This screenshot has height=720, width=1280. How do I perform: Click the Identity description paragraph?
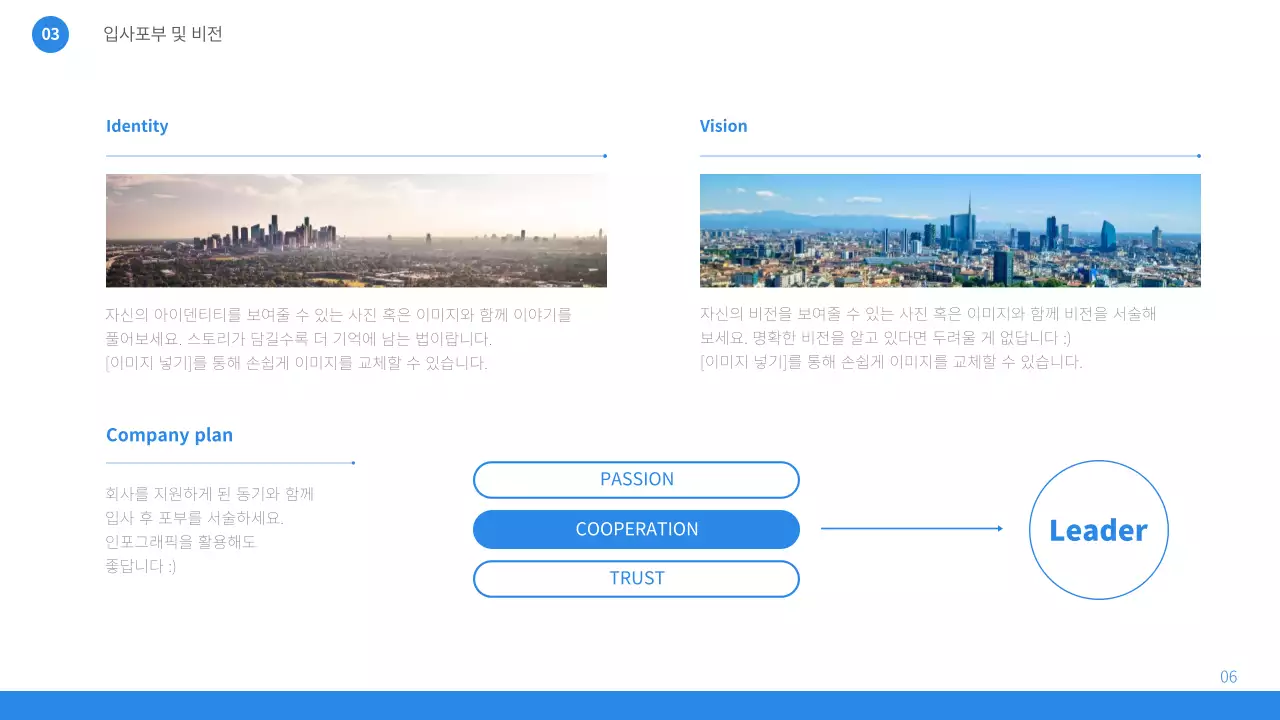click(x=339, y=339)
